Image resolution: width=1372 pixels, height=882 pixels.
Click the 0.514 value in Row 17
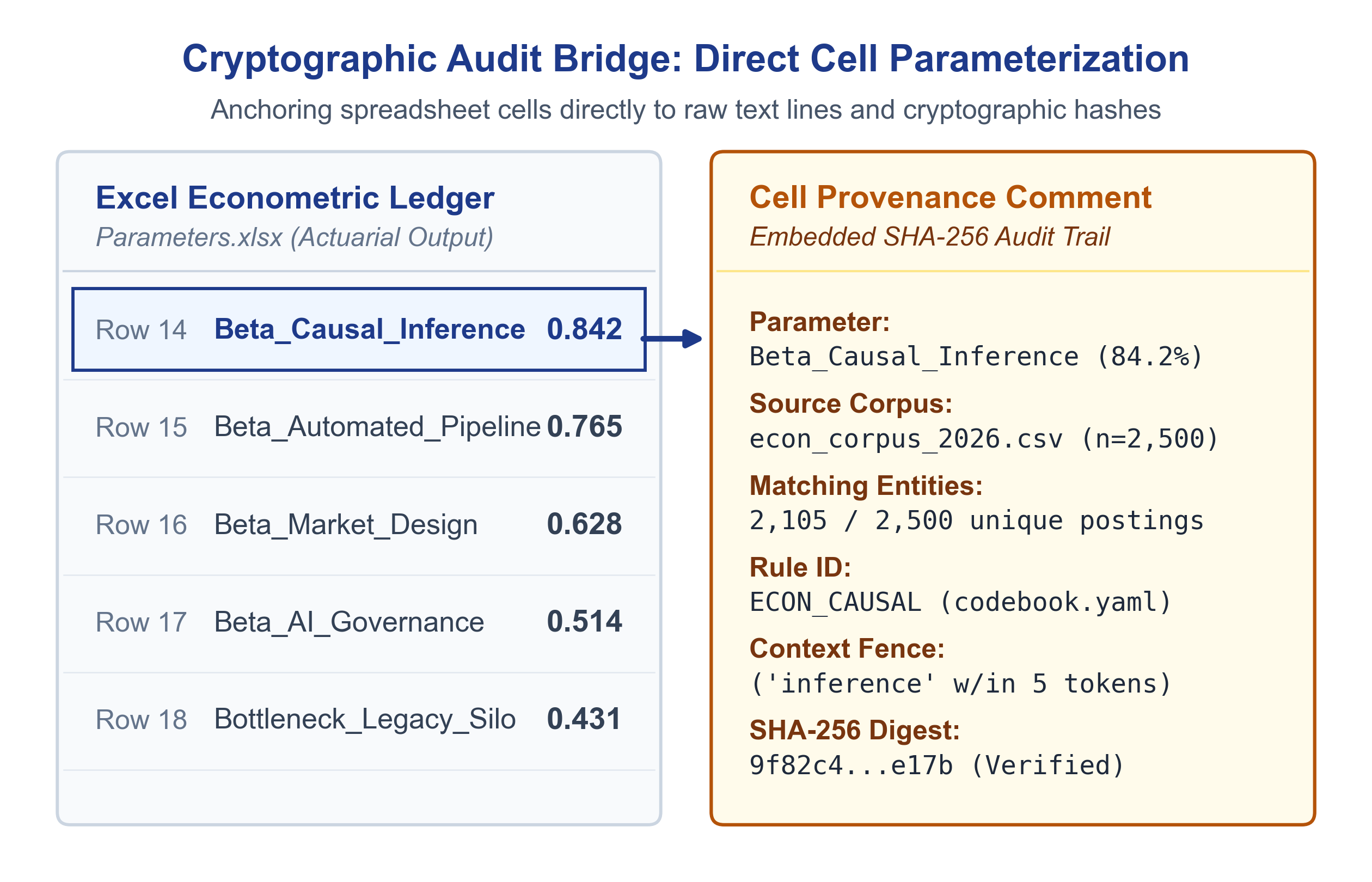pos(584,621)
